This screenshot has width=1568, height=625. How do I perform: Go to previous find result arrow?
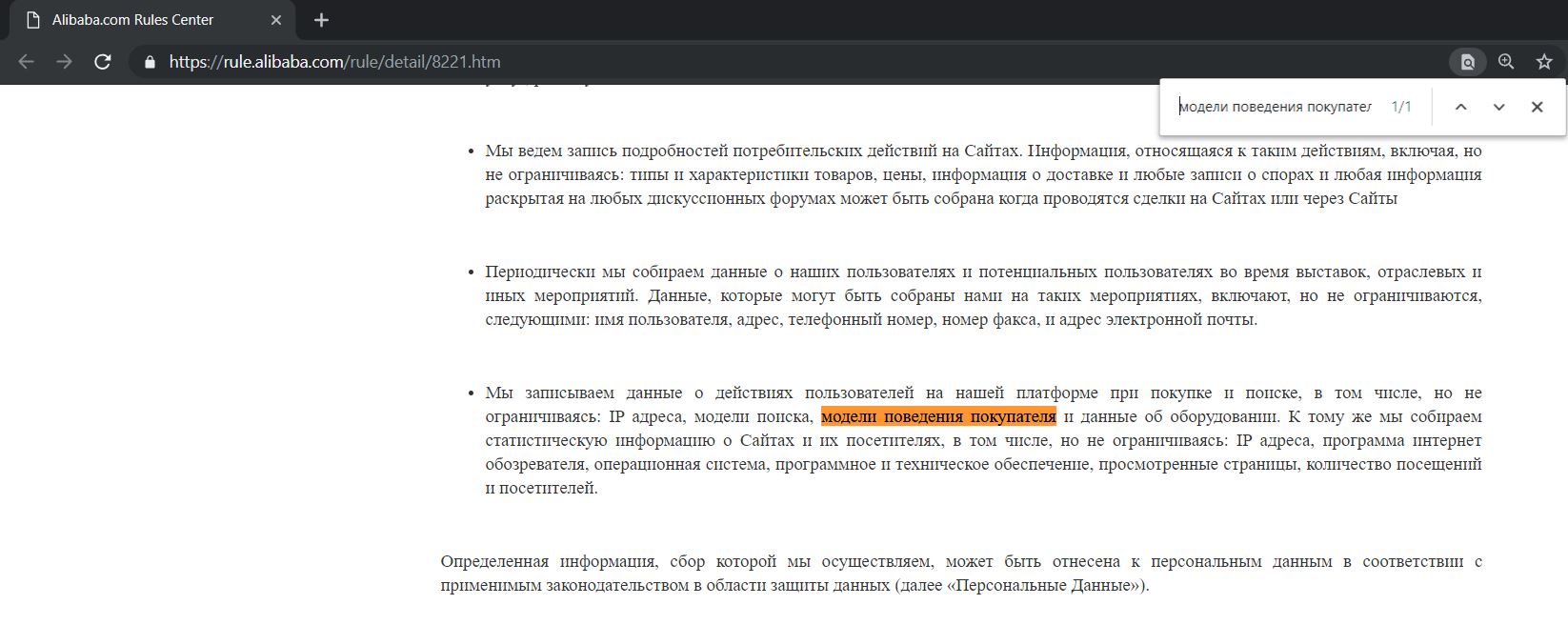click(x=1460, y=107)
